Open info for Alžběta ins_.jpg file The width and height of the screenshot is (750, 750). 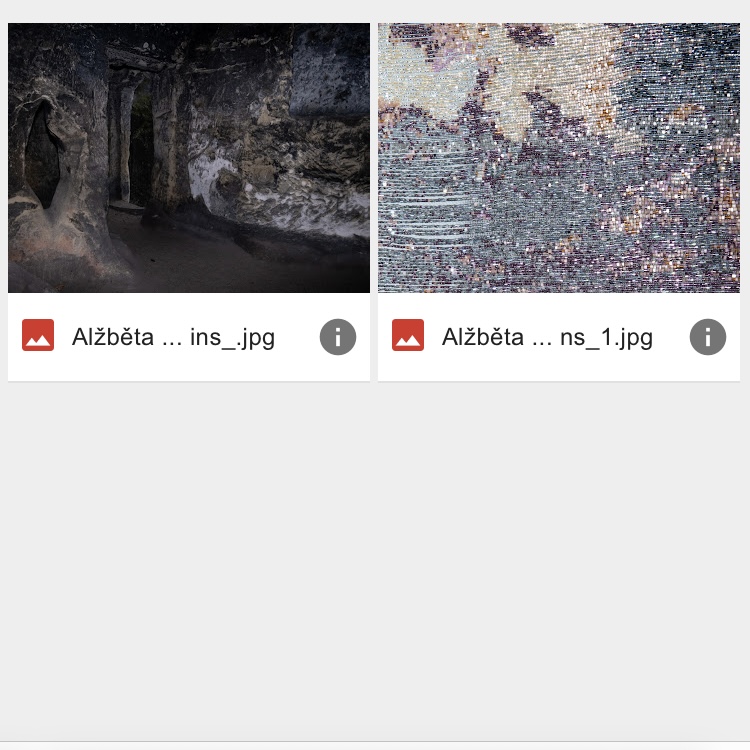click(x=338, y=337)
